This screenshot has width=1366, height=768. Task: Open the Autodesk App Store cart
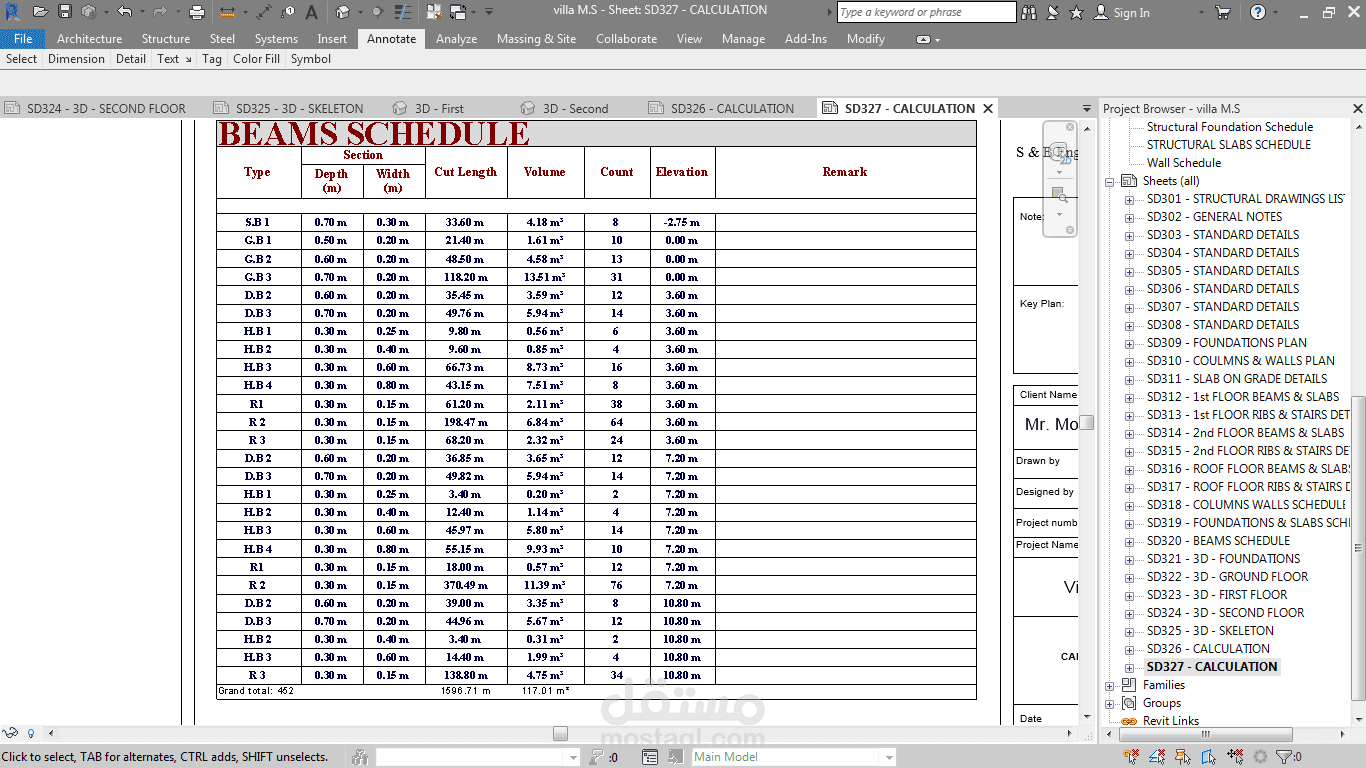[1223, 12]
